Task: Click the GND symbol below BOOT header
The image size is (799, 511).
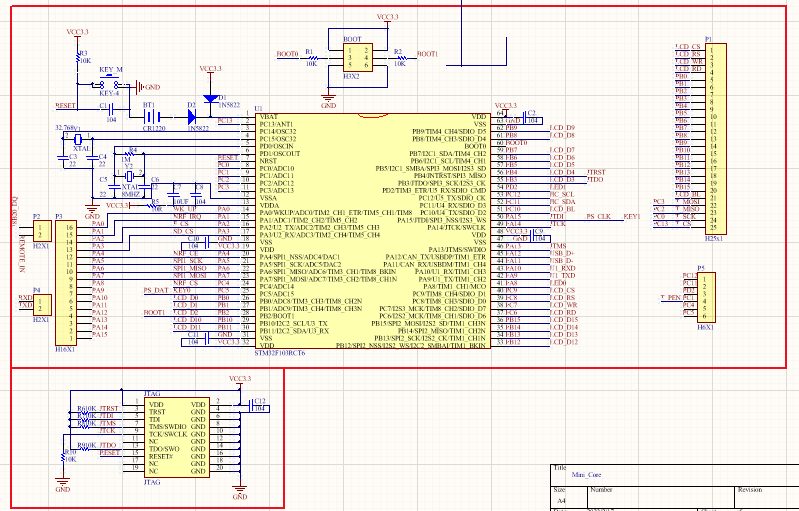Action: click(x=329, y=99)
